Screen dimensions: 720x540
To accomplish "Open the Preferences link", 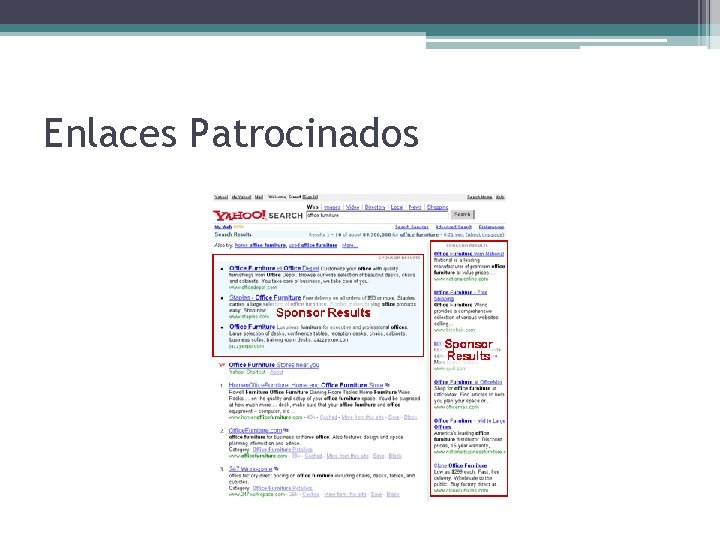I will click(491, 227).
